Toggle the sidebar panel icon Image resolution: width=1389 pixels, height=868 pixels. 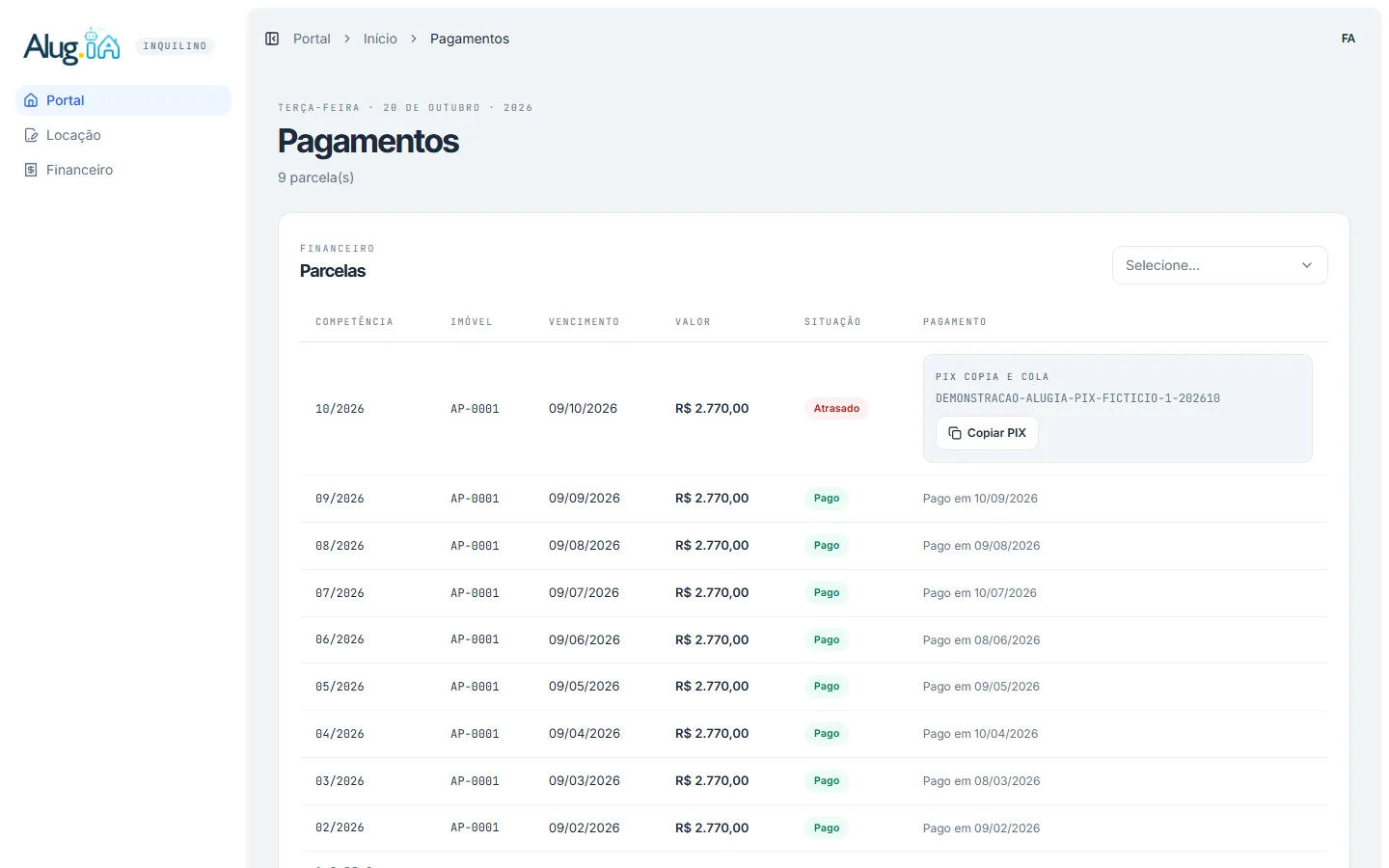pos(272,39)
